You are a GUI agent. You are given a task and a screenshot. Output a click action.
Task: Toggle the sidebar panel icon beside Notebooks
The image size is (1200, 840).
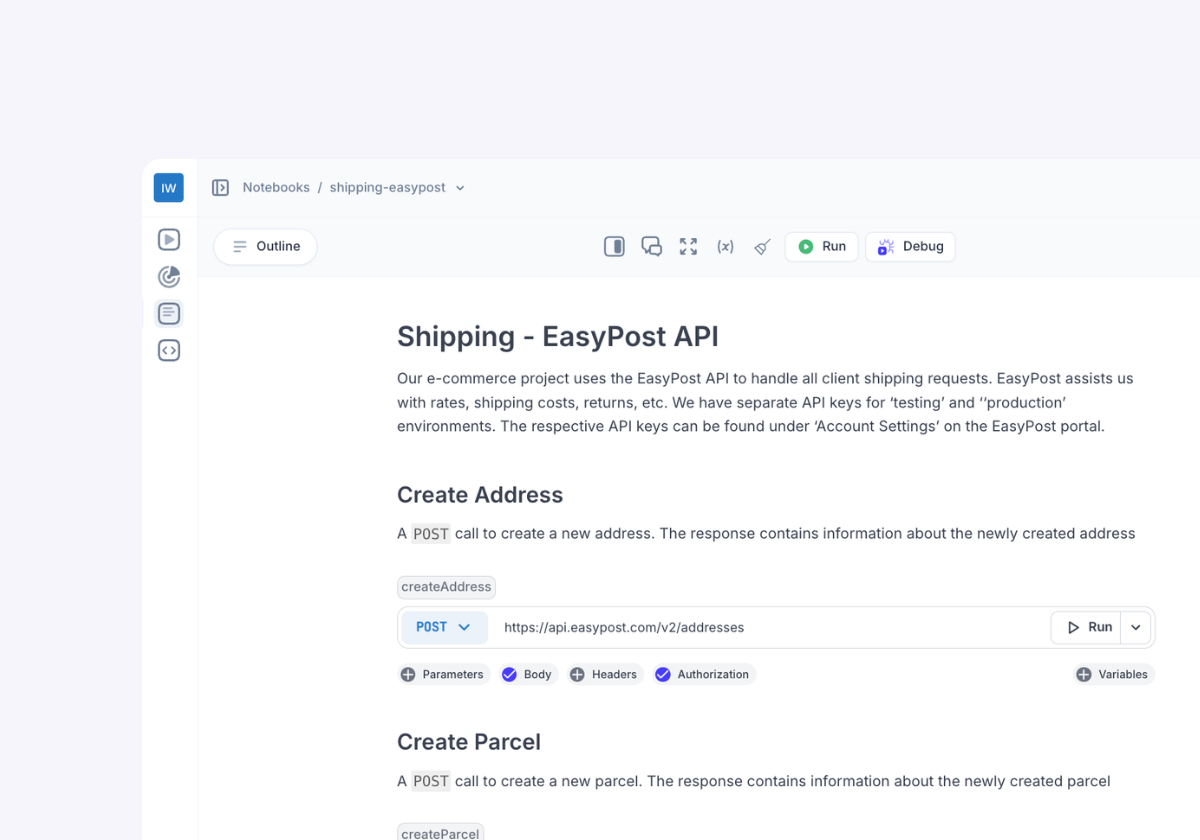click(x=220, y=188)
